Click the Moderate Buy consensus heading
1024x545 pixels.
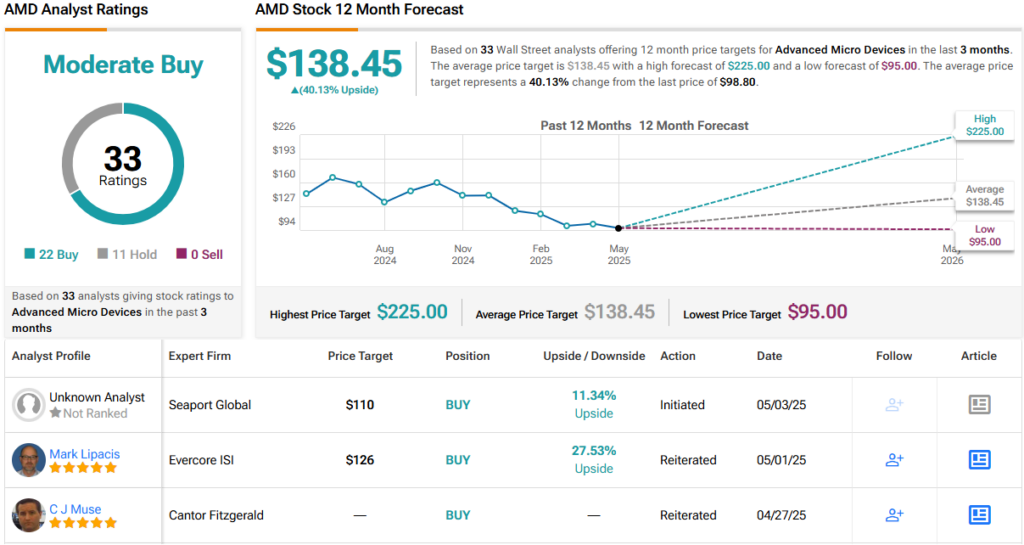tap(123, 65)
